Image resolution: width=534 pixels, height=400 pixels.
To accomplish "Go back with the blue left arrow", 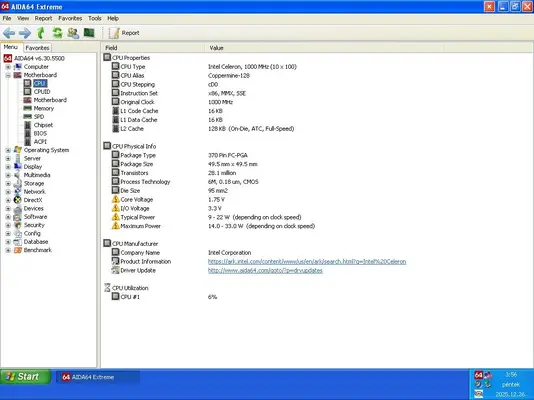I will (x=9, y=33).
